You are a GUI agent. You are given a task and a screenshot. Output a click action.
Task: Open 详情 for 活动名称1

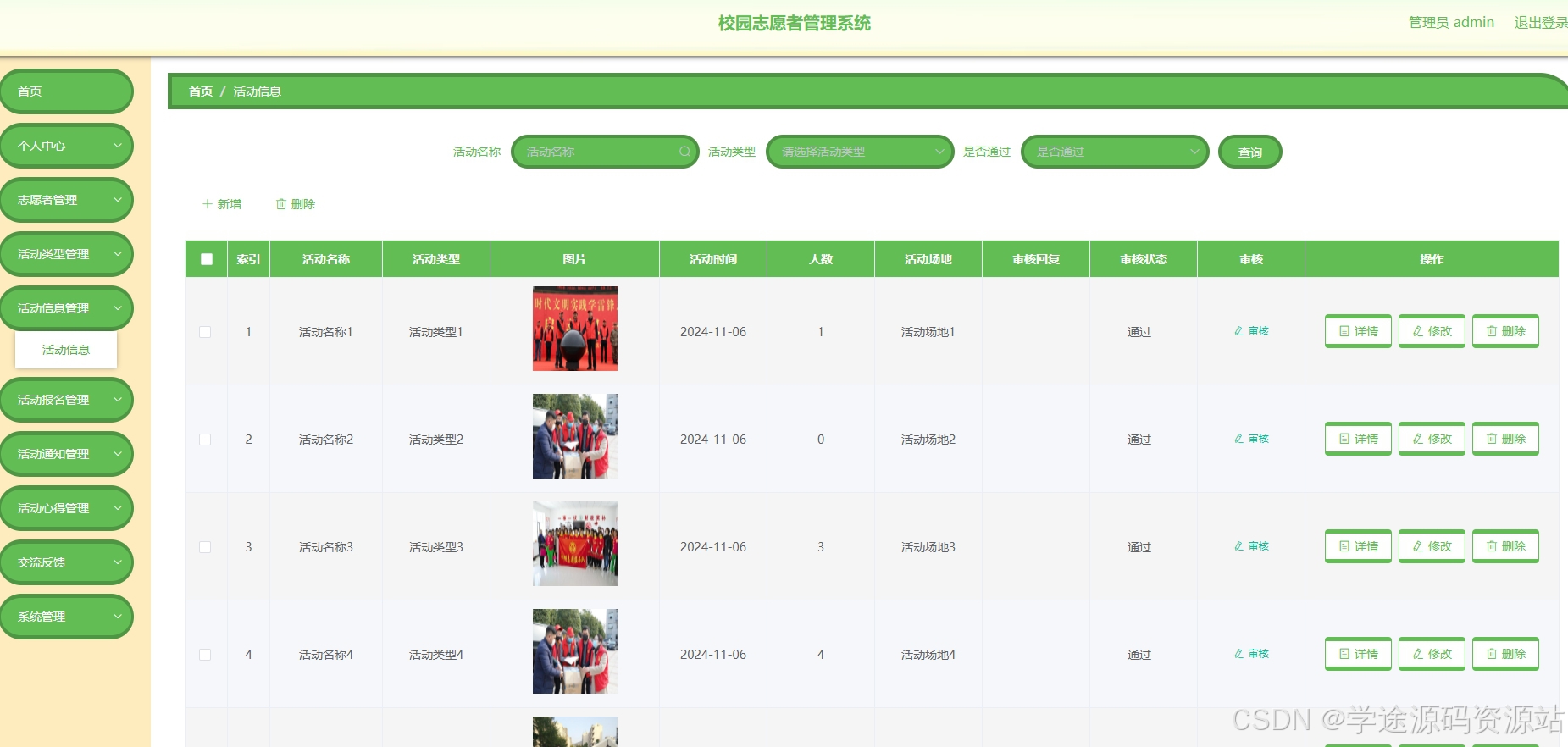point(1358,331)
